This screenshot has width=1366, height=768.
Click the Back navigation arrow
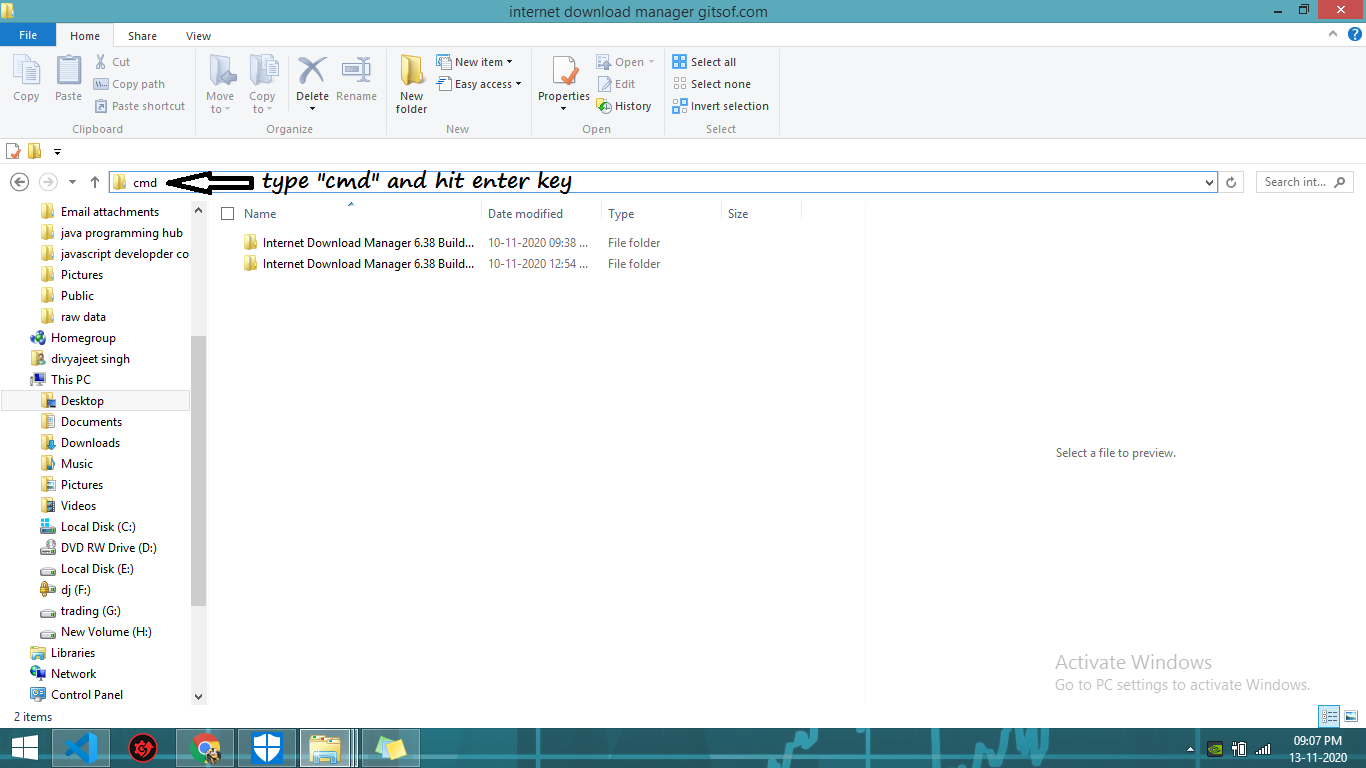coord(19,182)
